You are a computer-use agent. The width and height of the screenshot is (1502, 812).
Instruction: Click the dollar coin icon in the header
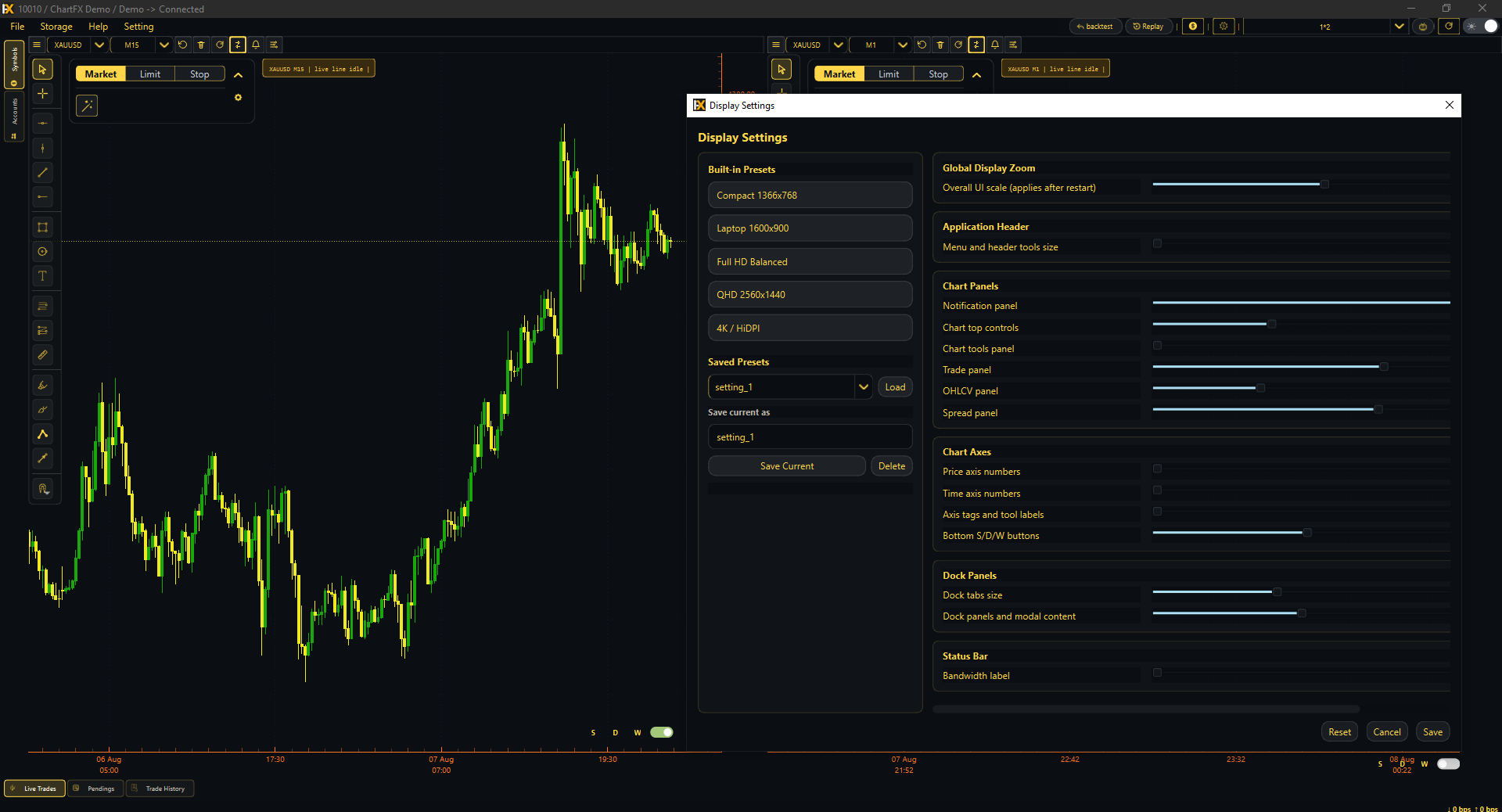pos(1193,27)
